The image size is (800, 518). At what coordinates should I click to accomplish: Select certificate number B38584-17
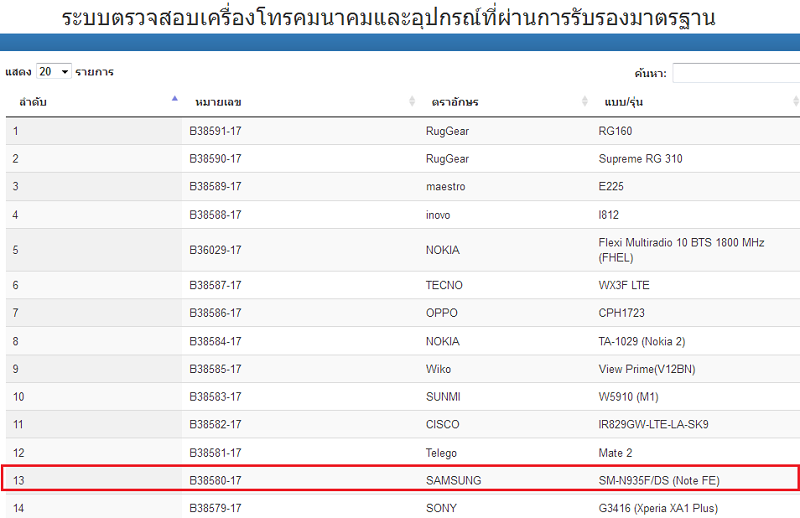(x=215, y=341)
